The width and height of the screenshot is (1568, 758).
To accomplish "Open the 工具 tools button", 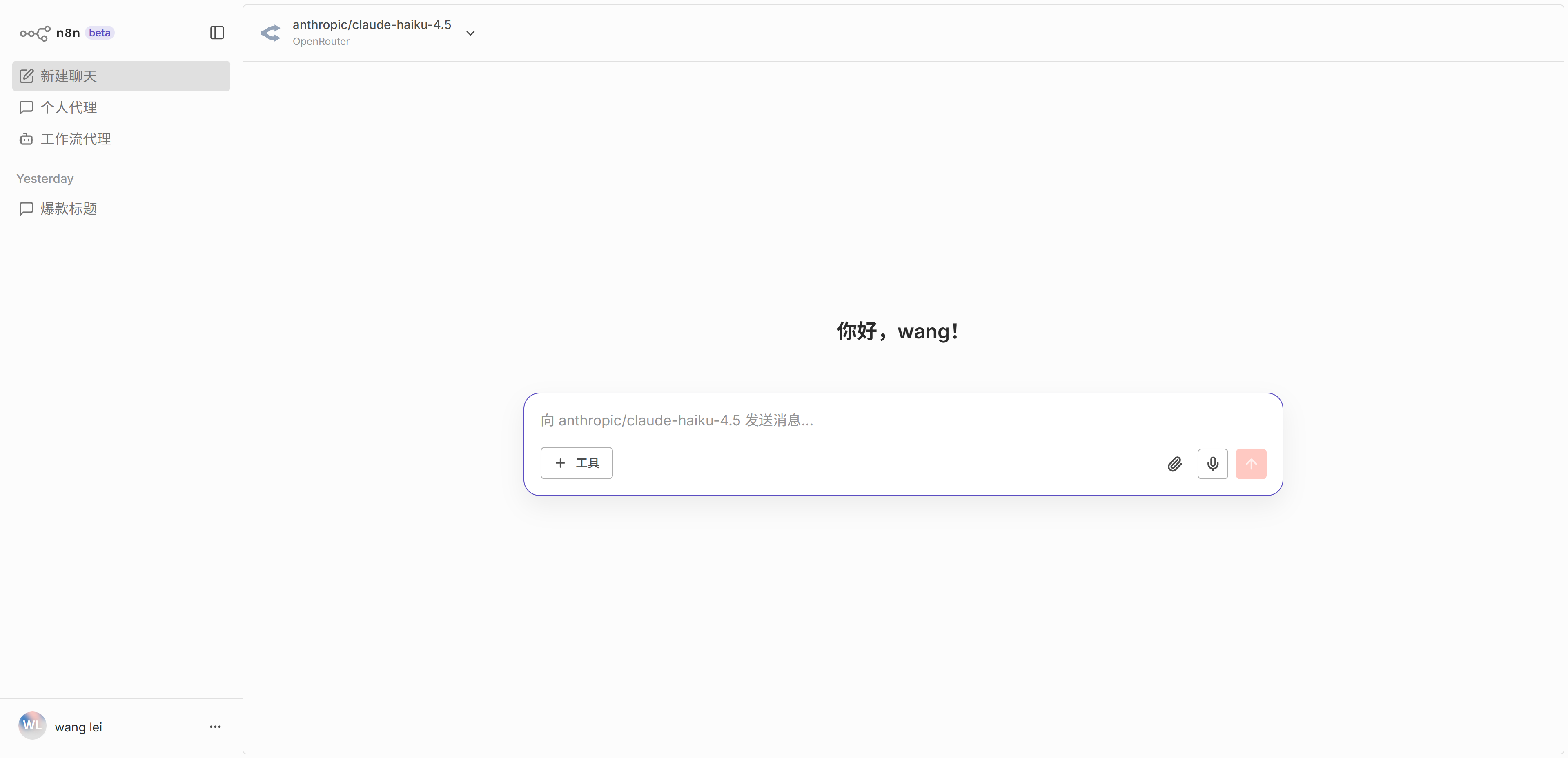I will 576,463.
